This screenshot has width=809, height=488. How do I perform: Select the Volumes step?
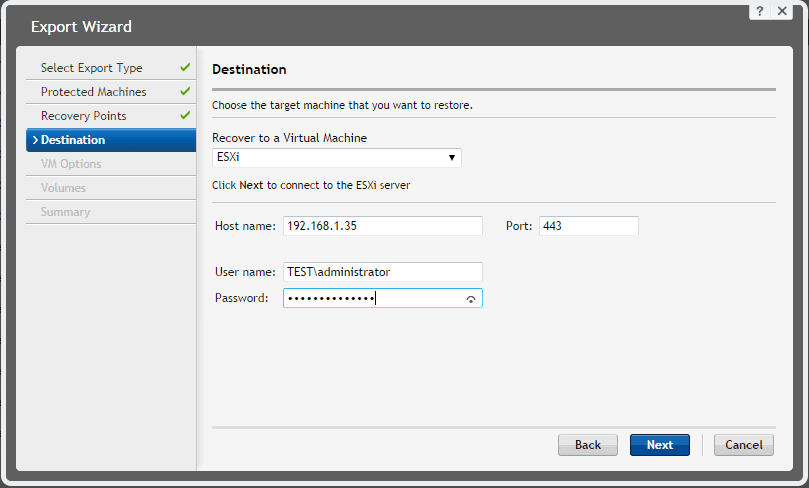(111, 188)
